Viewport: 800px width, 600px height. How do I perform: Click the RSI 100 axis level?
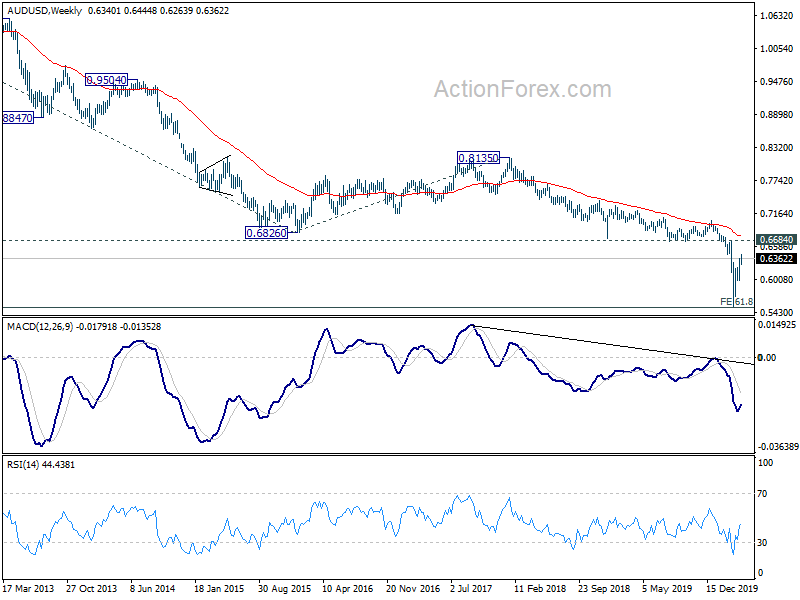coord(765,463)
